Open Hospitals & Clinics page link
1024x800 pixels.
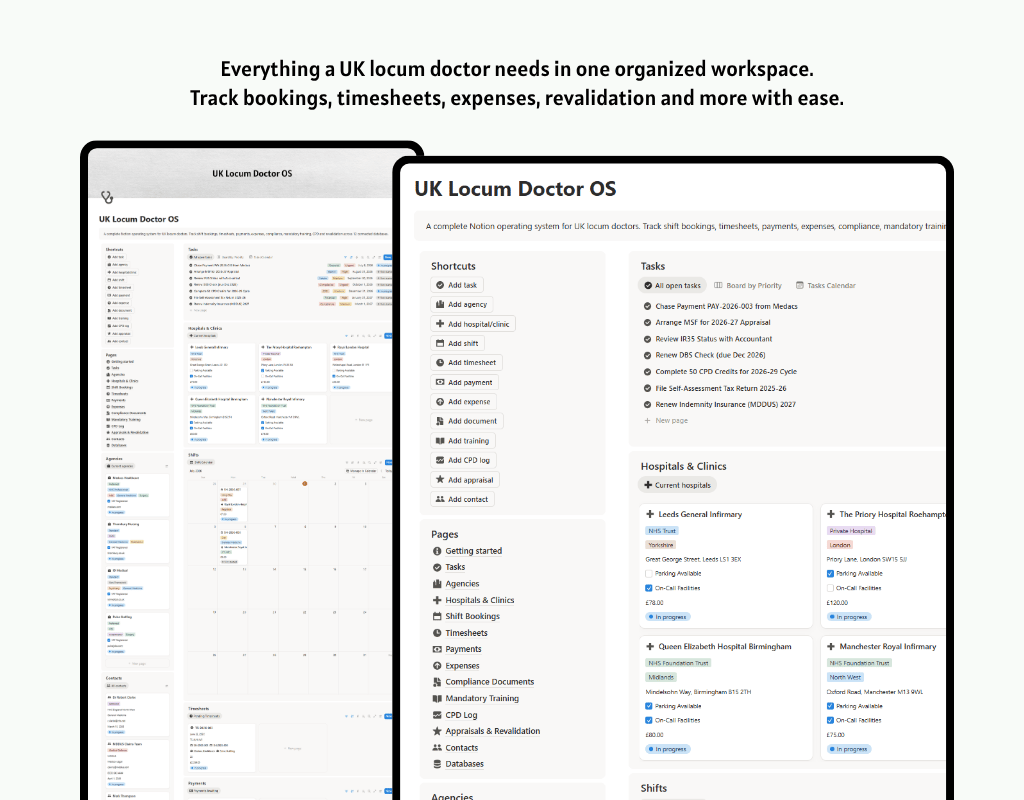[x=479, y=600]
